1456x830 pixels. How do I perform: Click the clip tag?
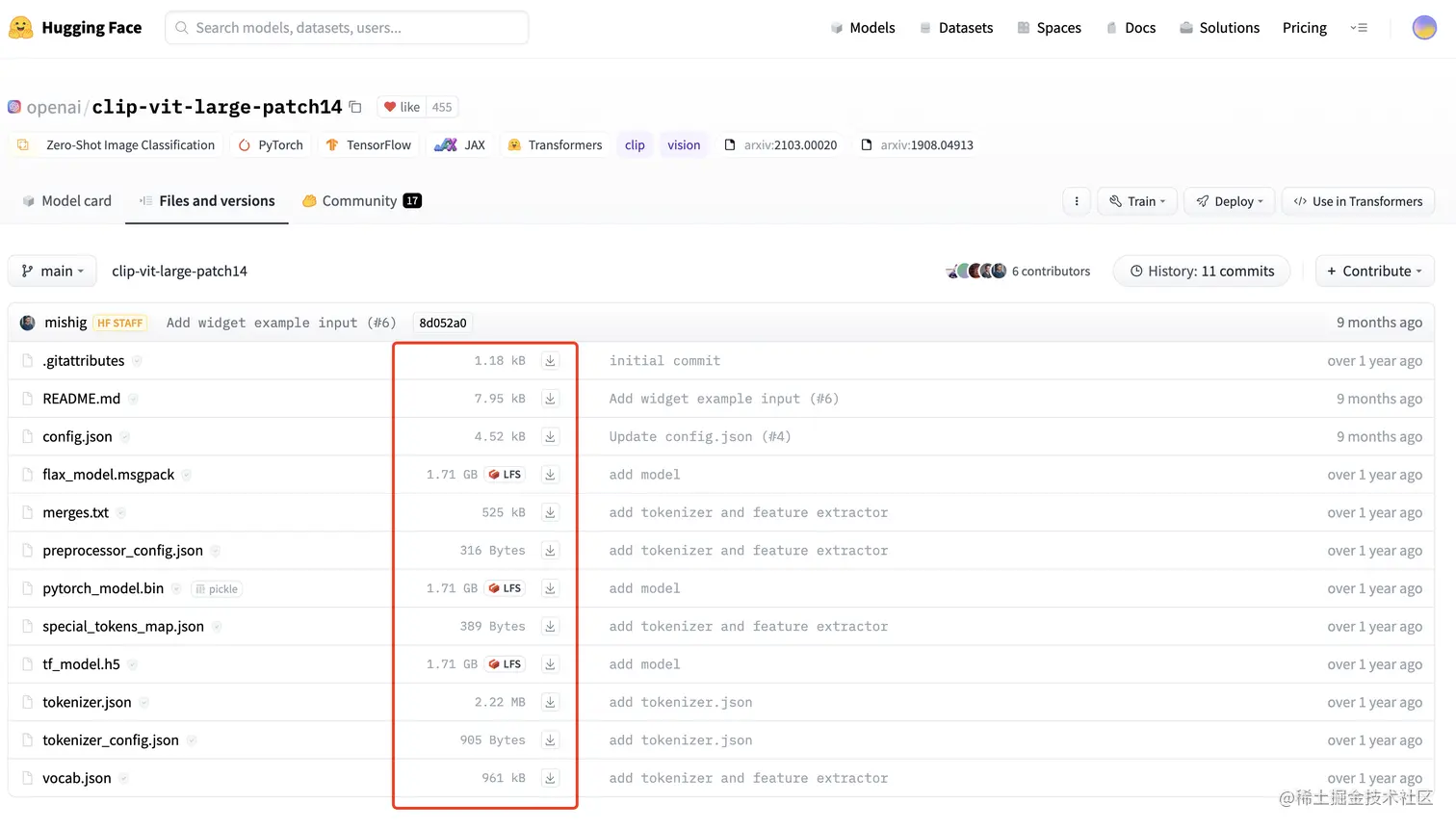pyautogui.click(x=635, y=145)
